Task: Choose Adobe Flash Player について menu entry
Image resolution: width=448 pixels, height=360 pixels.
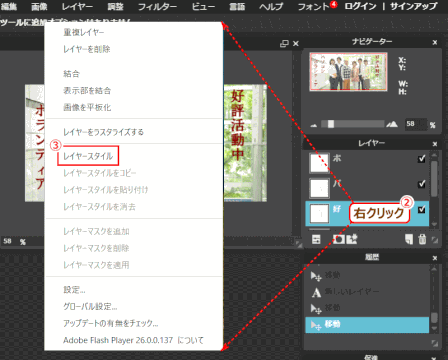Action: pos(133,340)
